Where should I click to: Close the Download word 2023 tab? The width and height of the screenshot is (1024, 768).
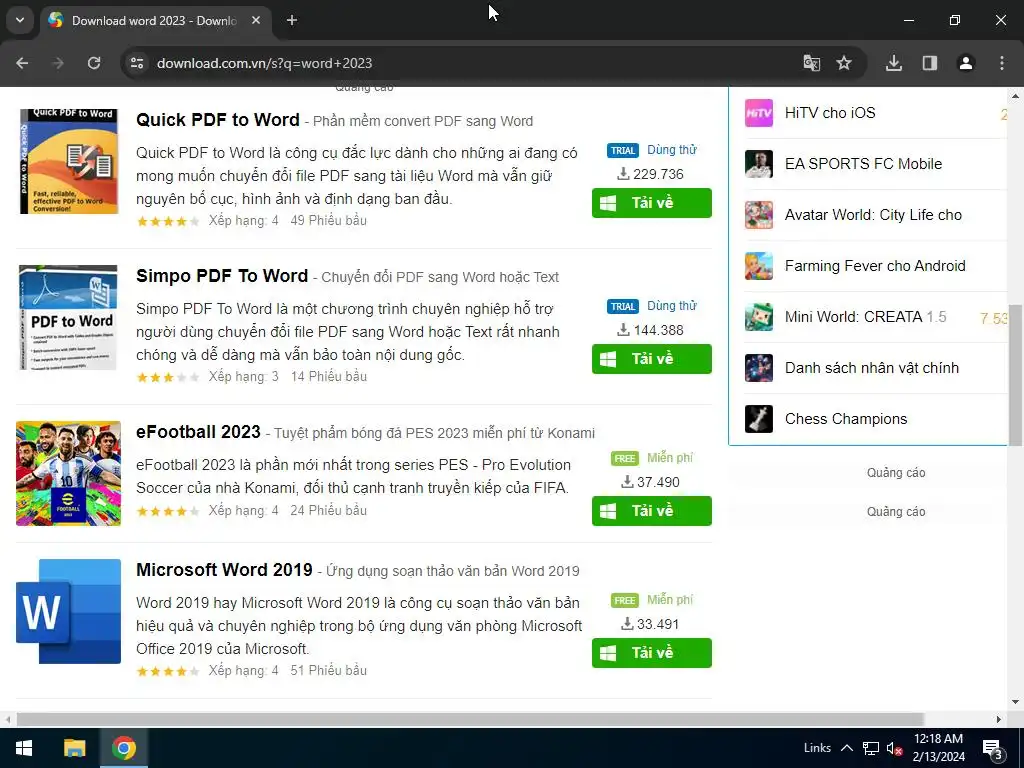coord(256,20)
